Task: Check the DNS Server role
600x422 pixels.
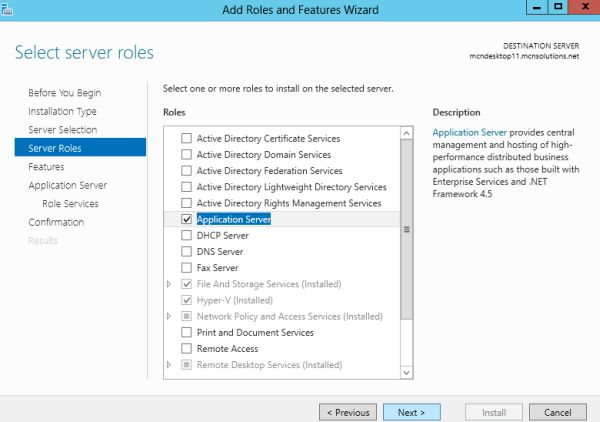Action: pos(186,252)
